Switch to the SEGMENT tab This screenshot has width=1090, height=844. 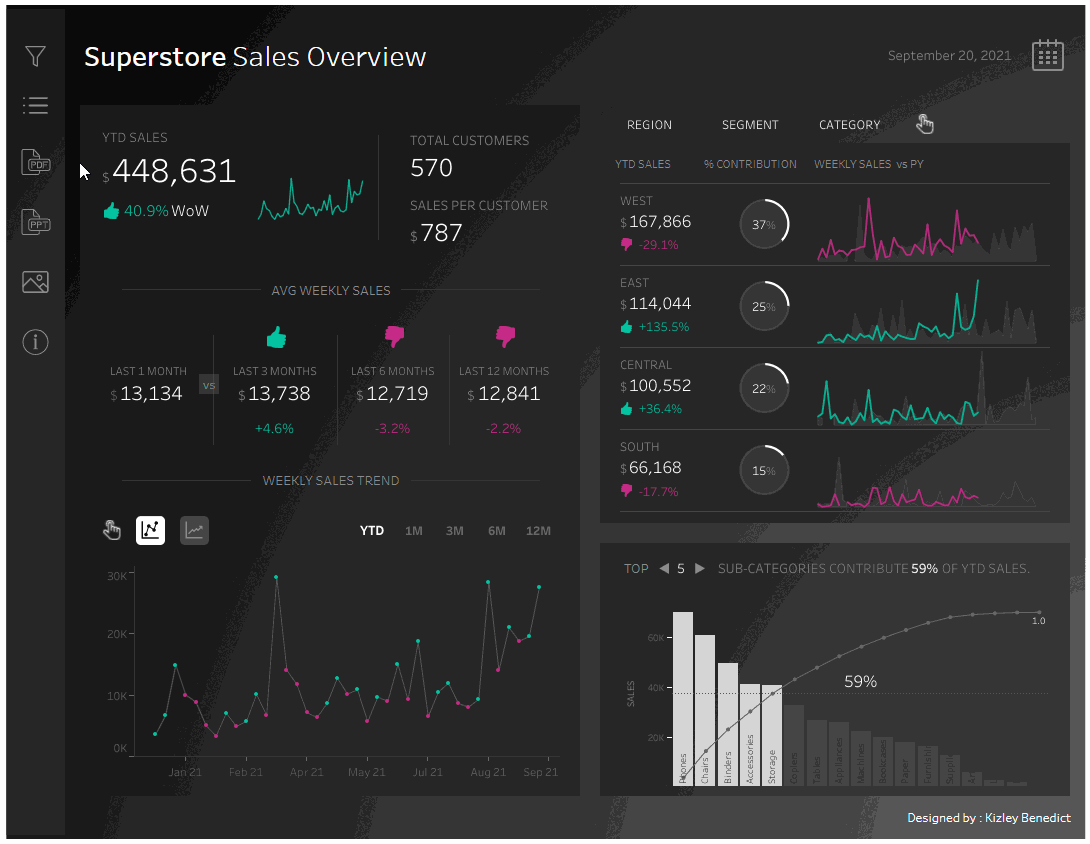pos(750,124)
